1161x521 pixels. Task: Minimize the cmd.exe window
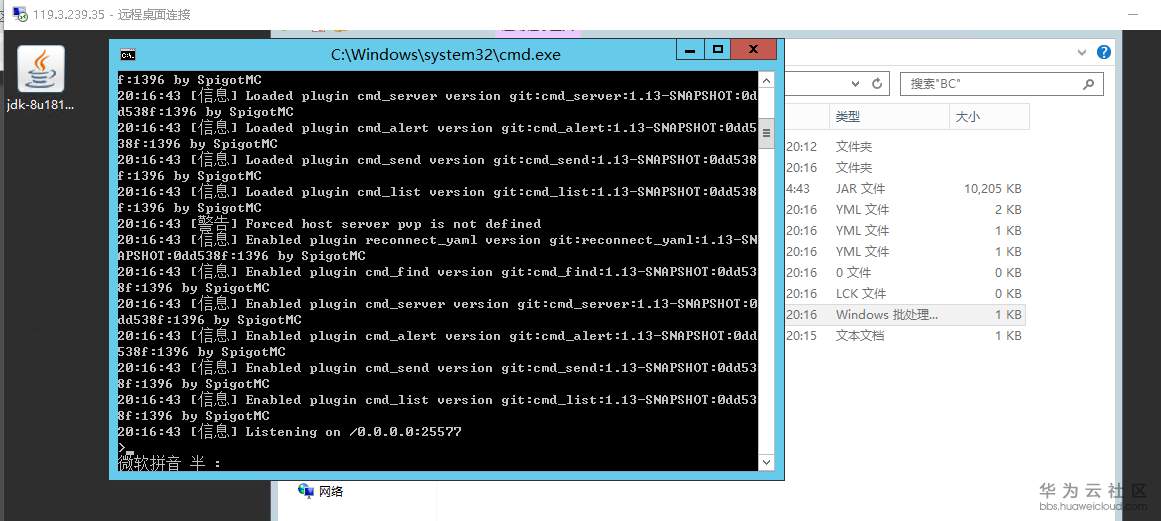pyautogui.click(x=690, y=50)
